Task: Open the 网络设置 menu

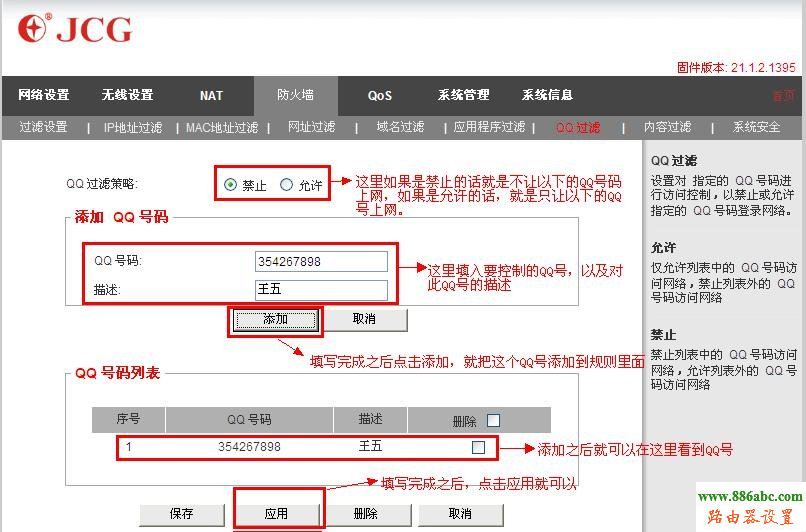Action: click(44, 95)
